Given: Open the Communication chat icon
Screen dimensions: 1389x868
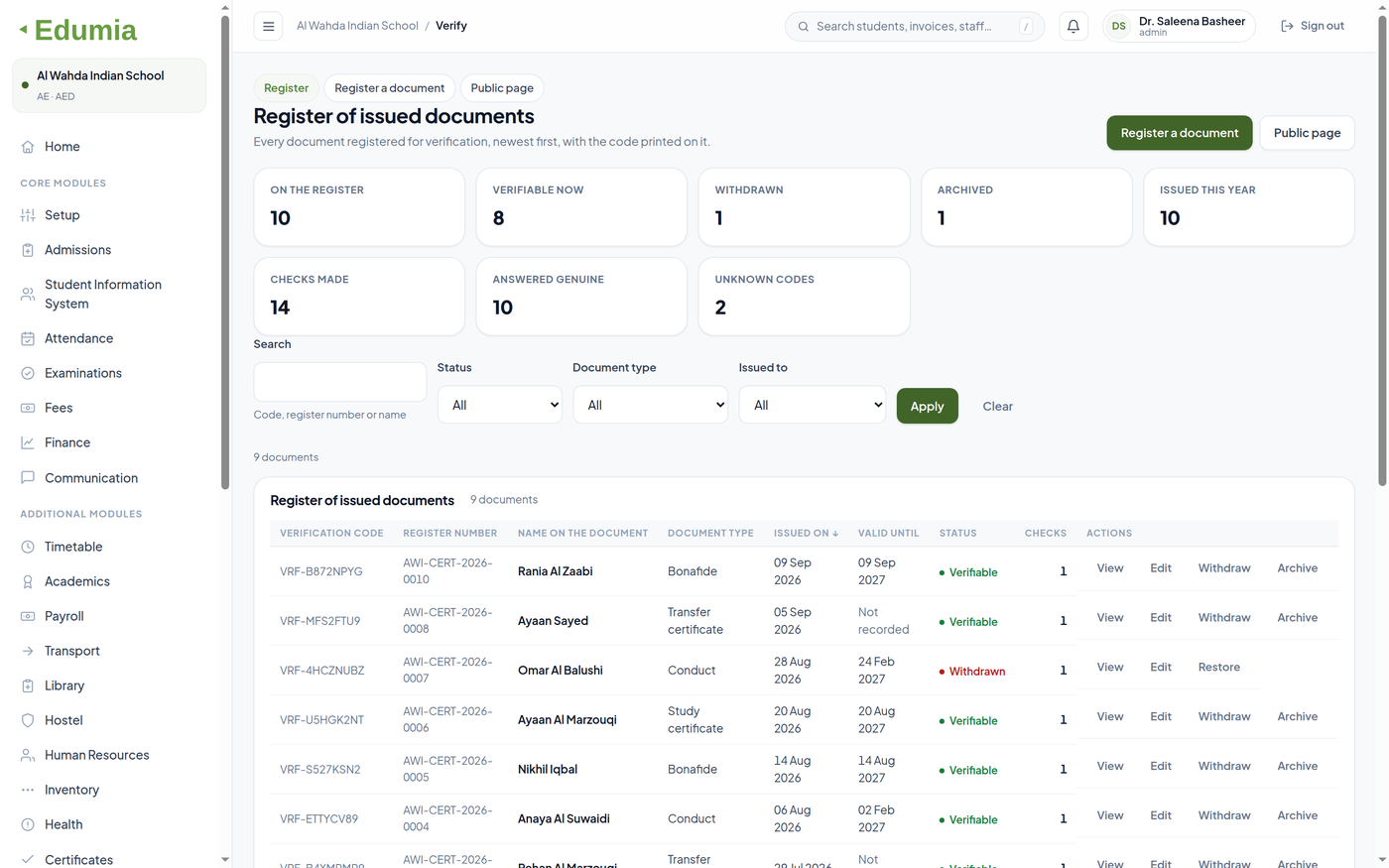Looking at the screenshot, I should tap(28, 477).
